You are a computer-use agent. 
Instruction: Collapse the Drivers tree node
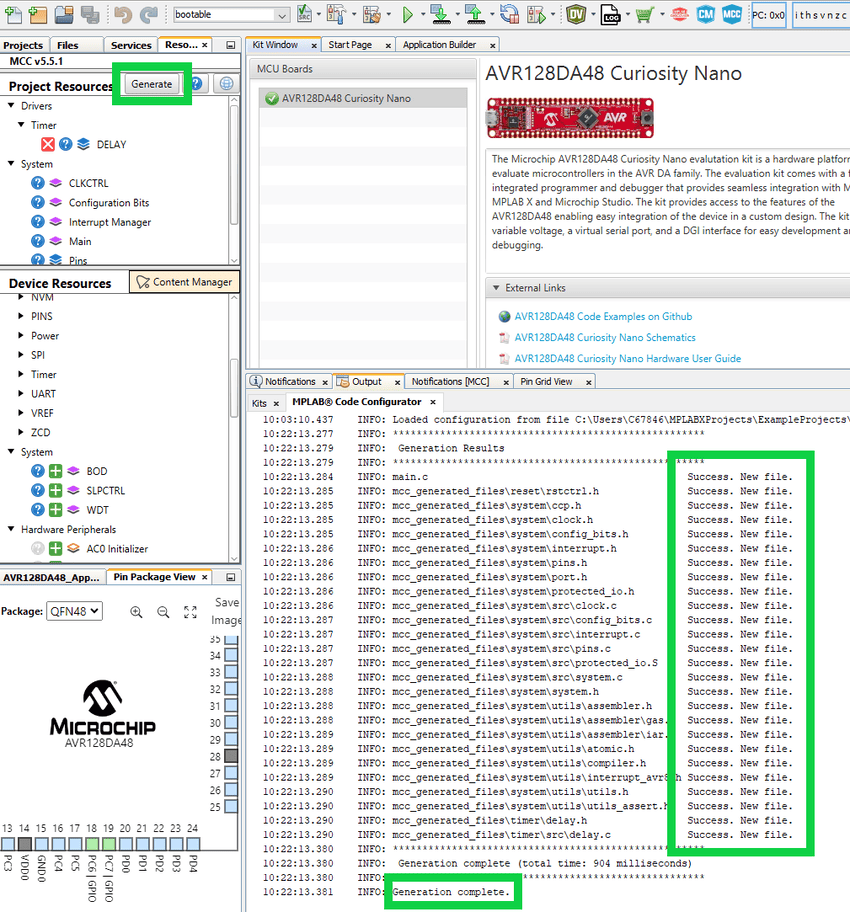point(11,106)
